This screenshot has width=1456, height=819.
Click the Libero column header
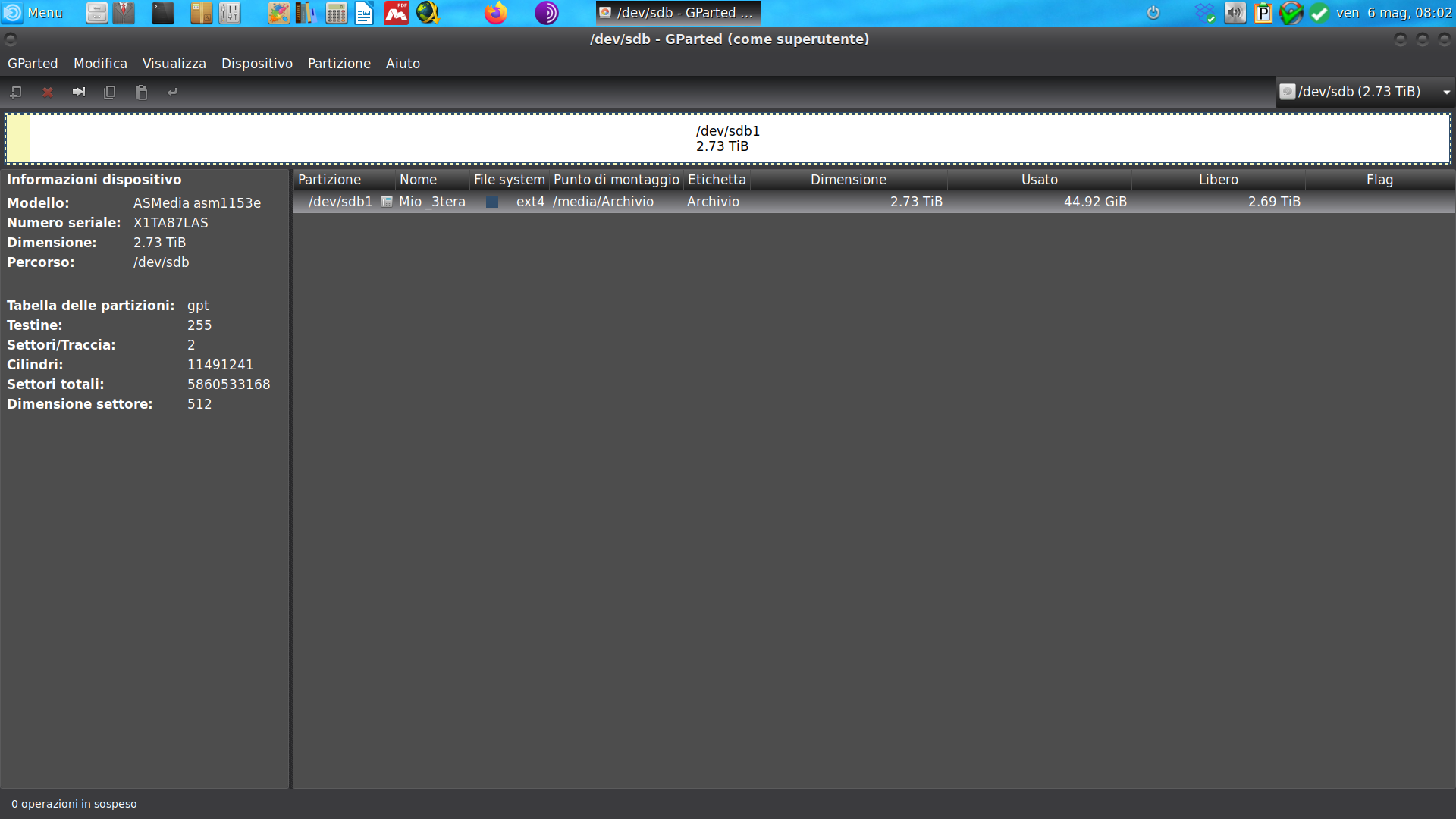1219,180
